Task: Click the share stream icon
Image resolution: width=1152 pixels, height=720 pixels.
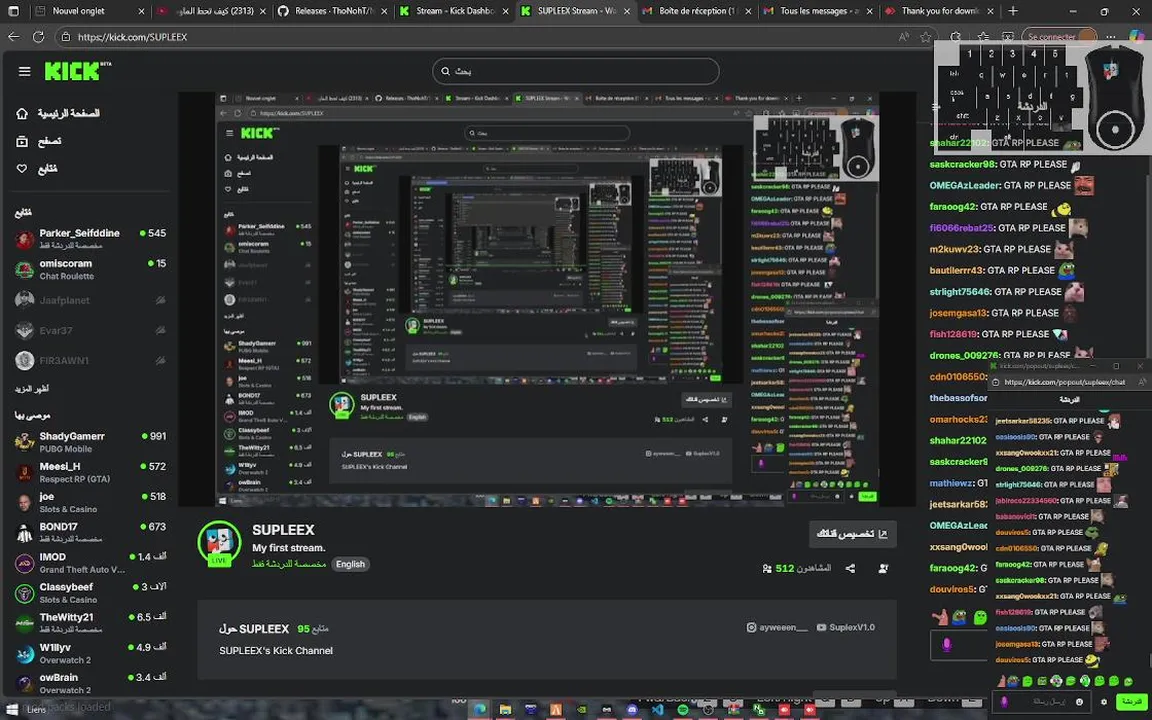Action: tap(850, 568)
